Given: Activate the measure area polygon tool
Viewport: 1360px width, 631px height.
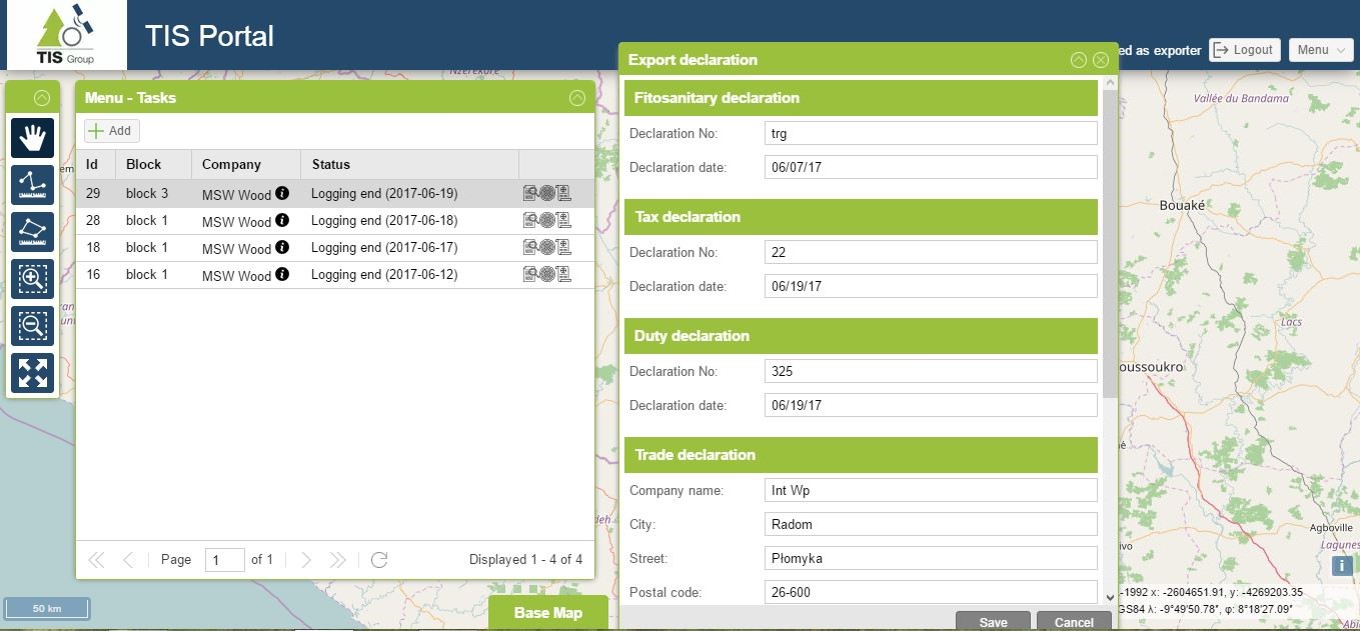Looking at the screenshot, I should click(x=32, y=232).
